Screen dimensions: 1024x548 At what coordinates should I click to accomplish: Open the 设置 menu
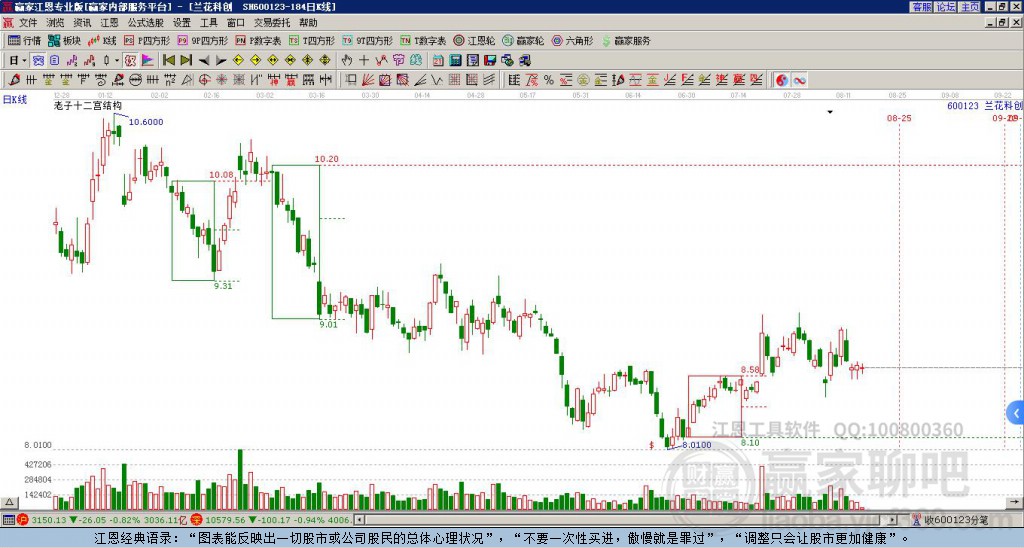(182, 23)
